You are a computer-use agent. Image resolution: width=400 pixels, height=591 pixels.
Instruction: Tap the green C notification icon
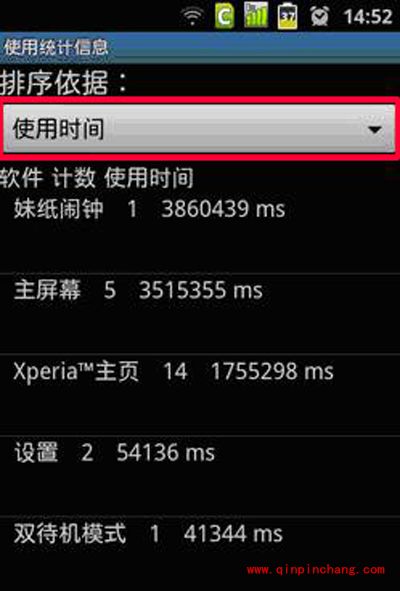click(x=224, y=17)
